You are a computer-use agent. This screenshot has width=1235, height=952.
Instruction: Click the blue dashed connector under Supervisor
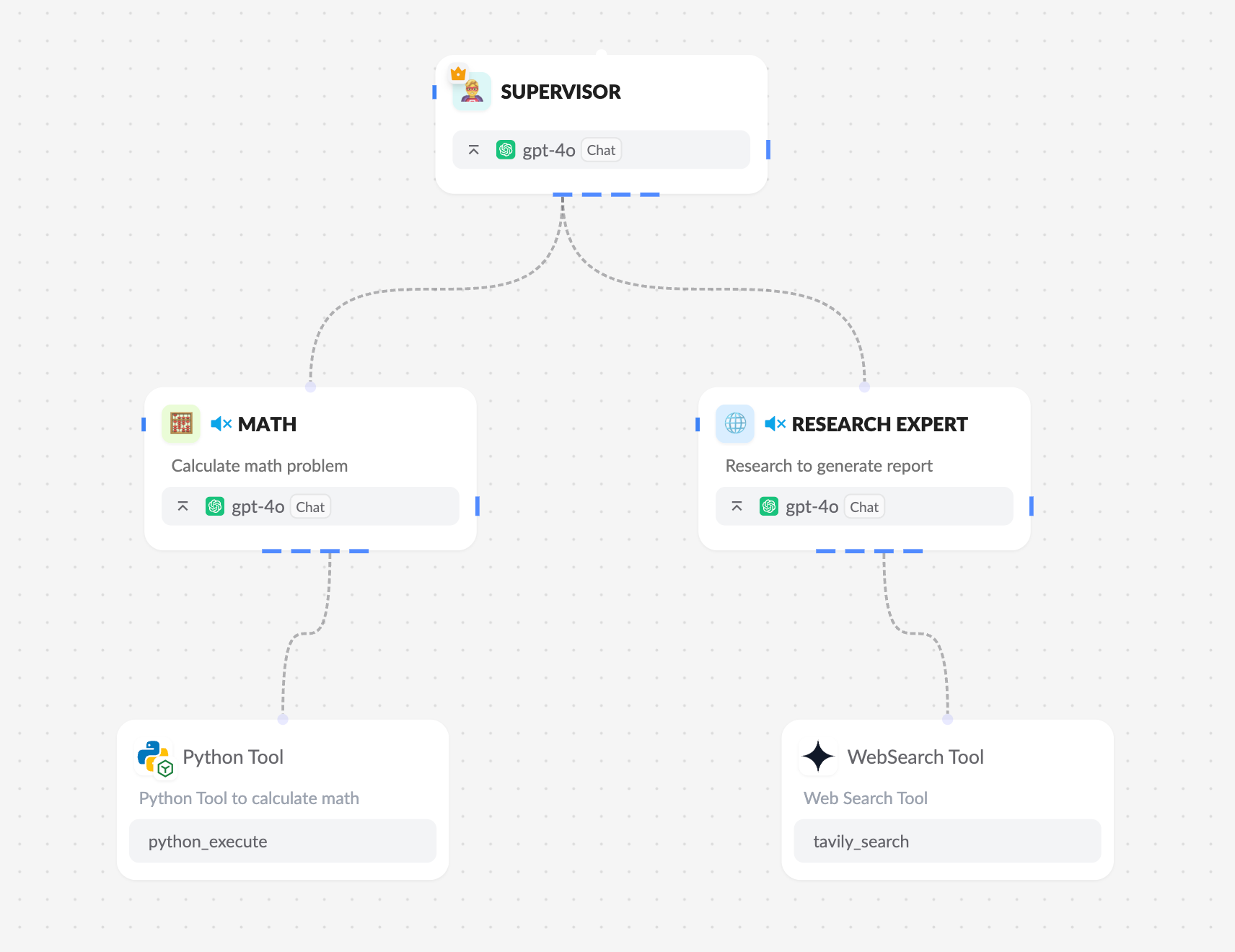coord(606,195)
